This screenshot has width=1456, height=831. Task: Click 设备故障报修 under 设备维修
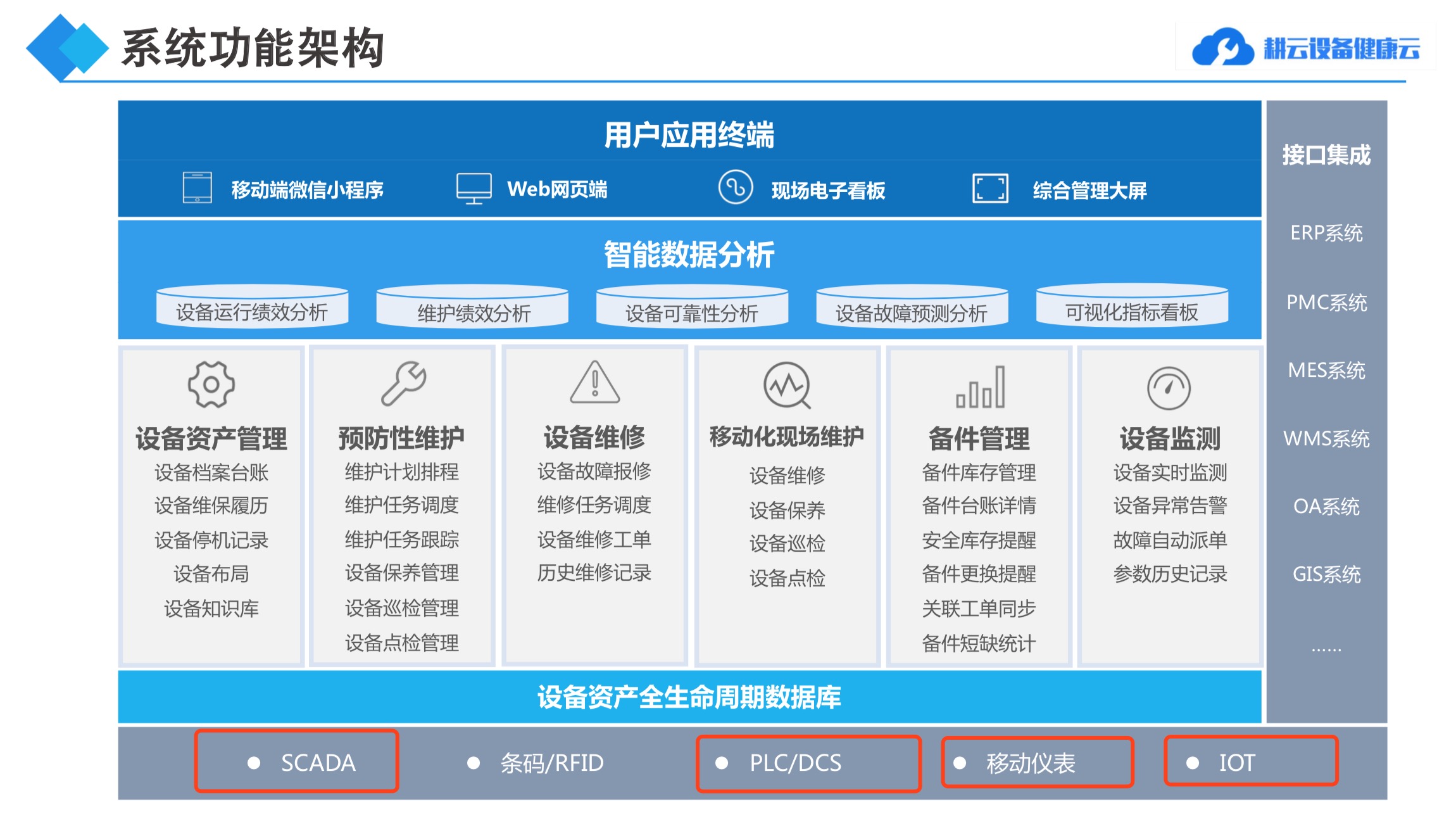pos(594,471)
